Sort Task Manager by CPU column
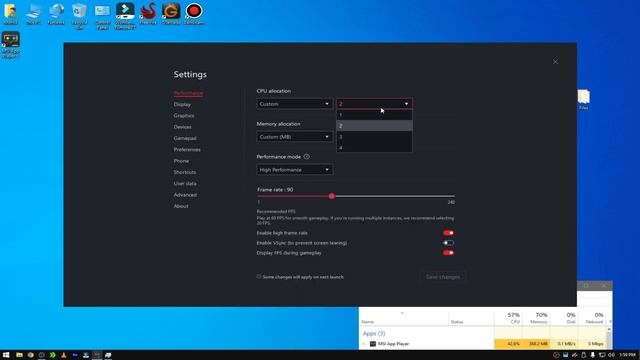The image size is (640, 360). pyautogui.click(x=508, y=318)
